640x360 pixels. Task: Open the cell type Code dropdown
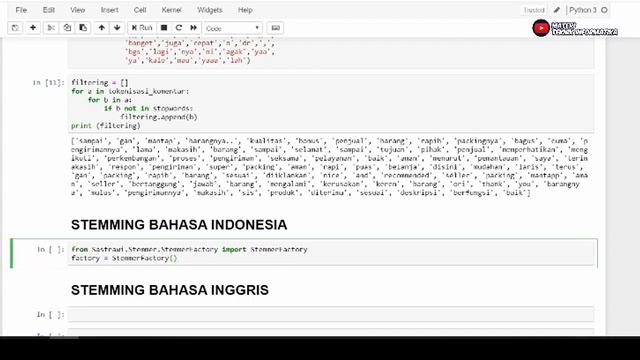coord(233,28)
